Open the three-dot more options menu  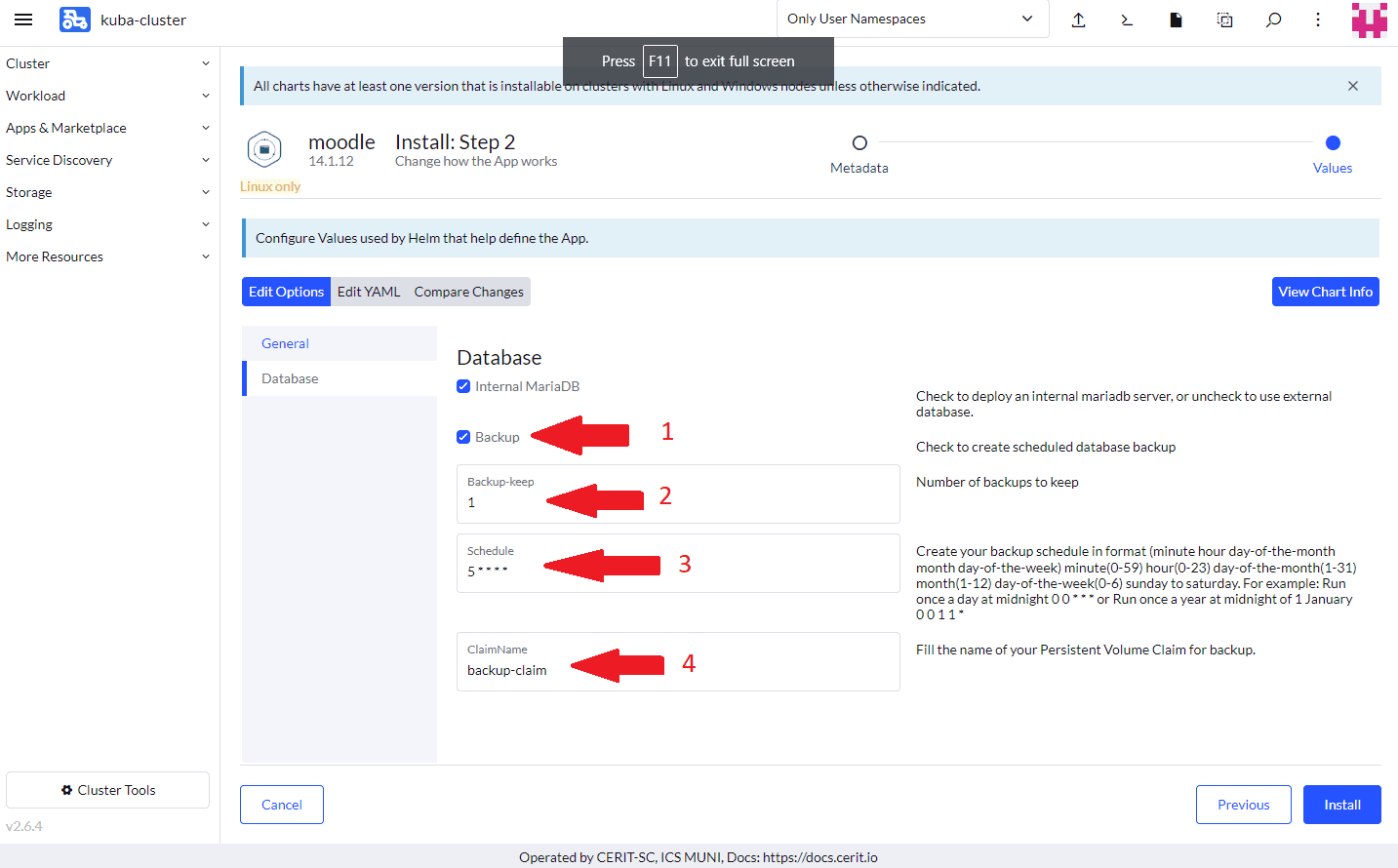1318,20
